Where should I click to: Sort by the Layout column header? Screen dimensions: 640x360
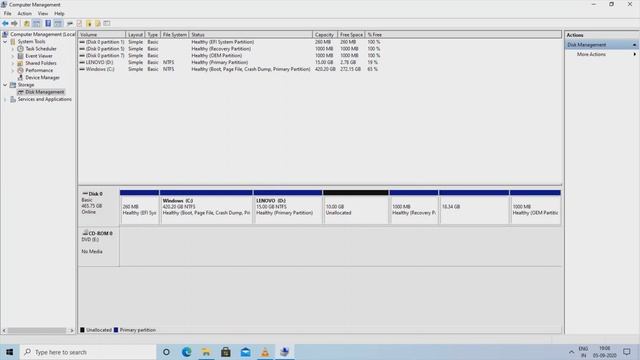click(x=135, y=35)
